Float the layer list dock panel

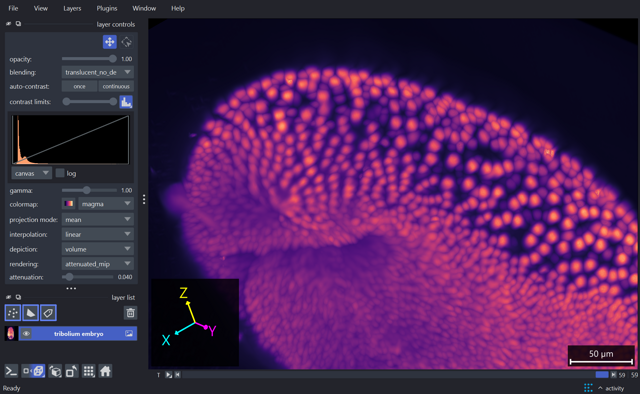pos(18,297)
